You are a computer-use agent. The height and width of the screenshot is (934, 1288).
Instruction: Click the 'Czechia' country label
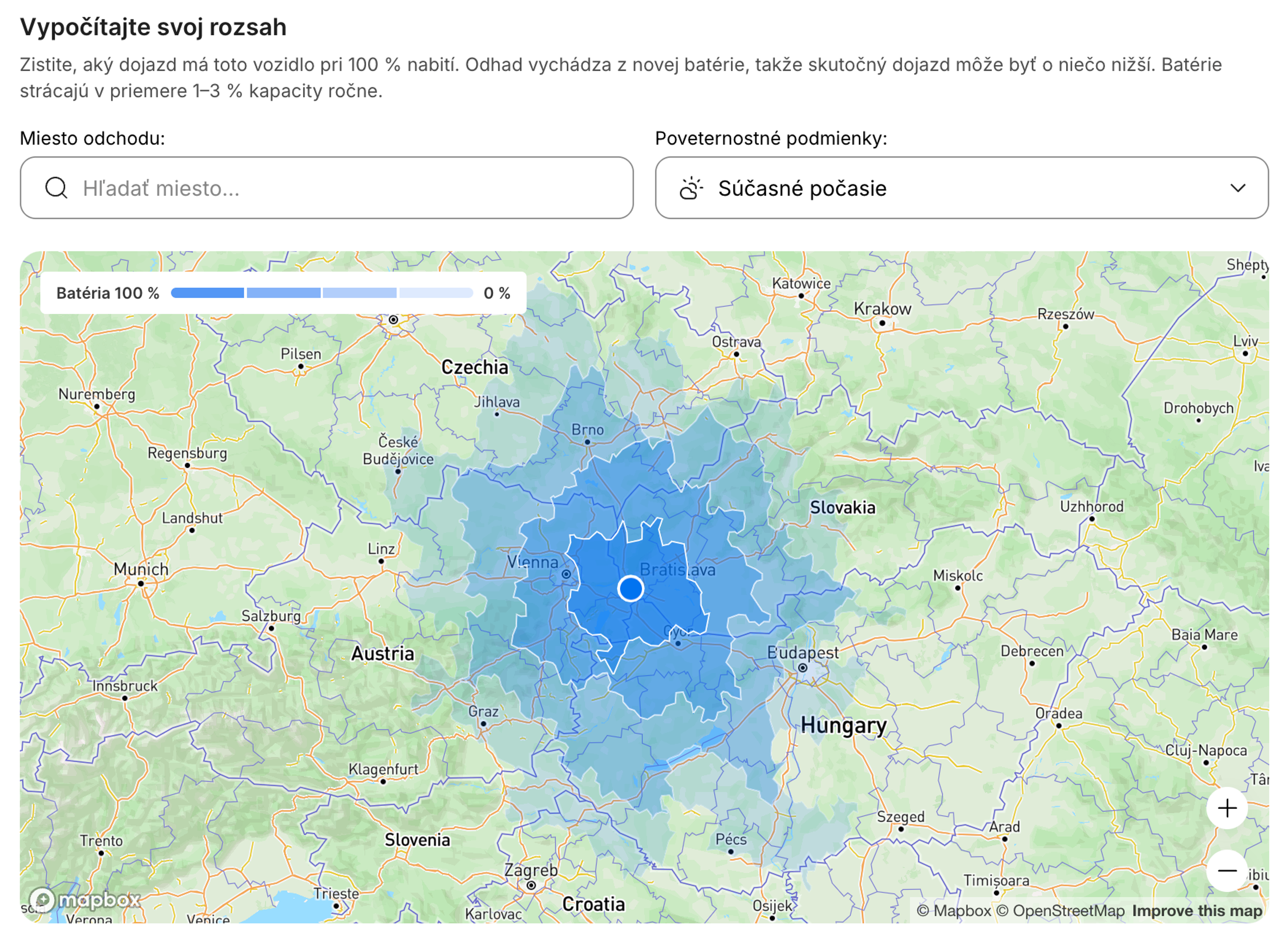(475, 367)
